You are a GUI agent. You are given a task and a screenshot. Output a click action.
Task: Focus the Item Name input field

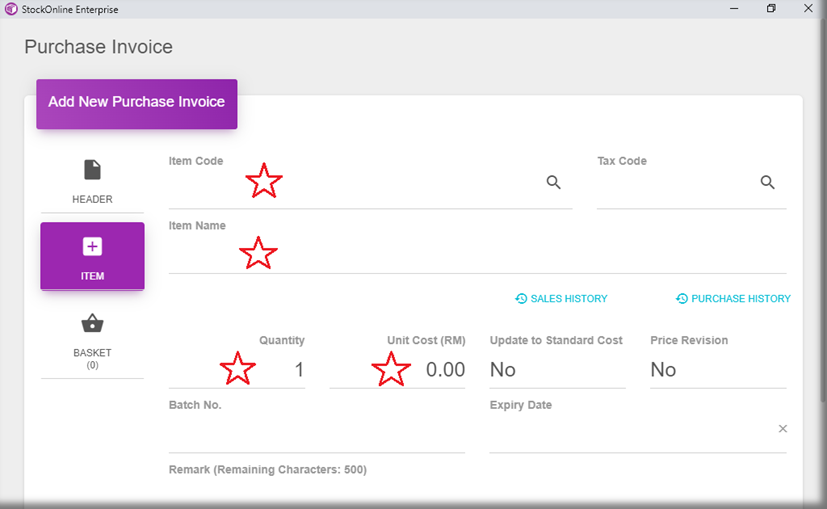tap(477, 255)
